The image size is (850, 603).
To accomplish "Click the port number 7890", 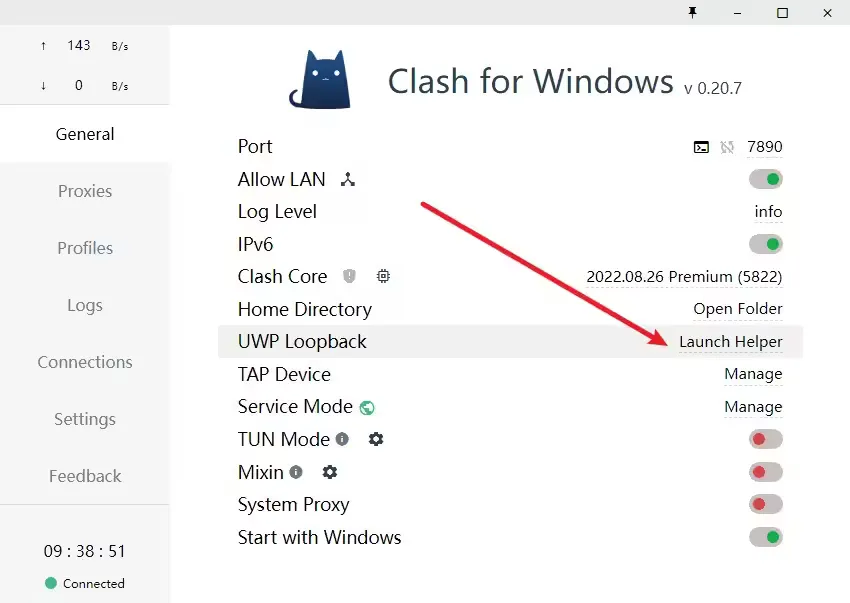I will (x=765, y=147).
